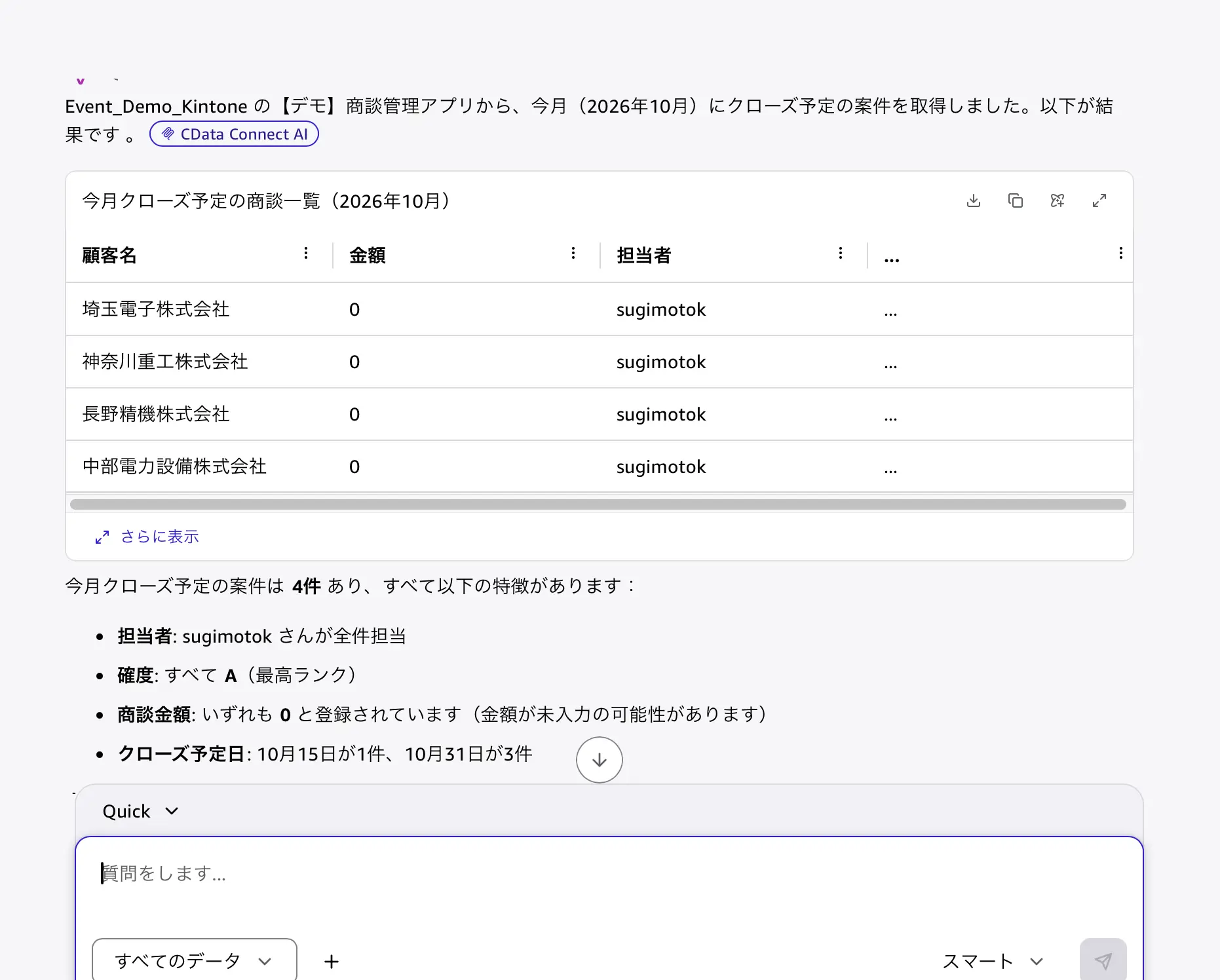
Task: Open the options menu of the last column
Action: pos(1120,254)
